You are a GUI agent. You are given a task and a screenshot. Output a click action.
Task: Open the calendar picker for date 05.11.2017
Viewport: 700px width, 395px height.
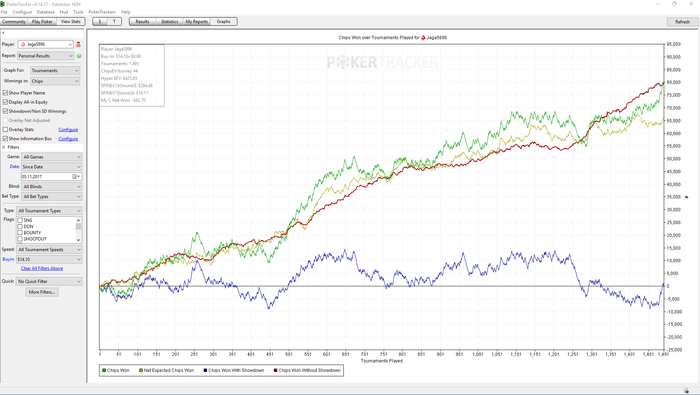77,177
